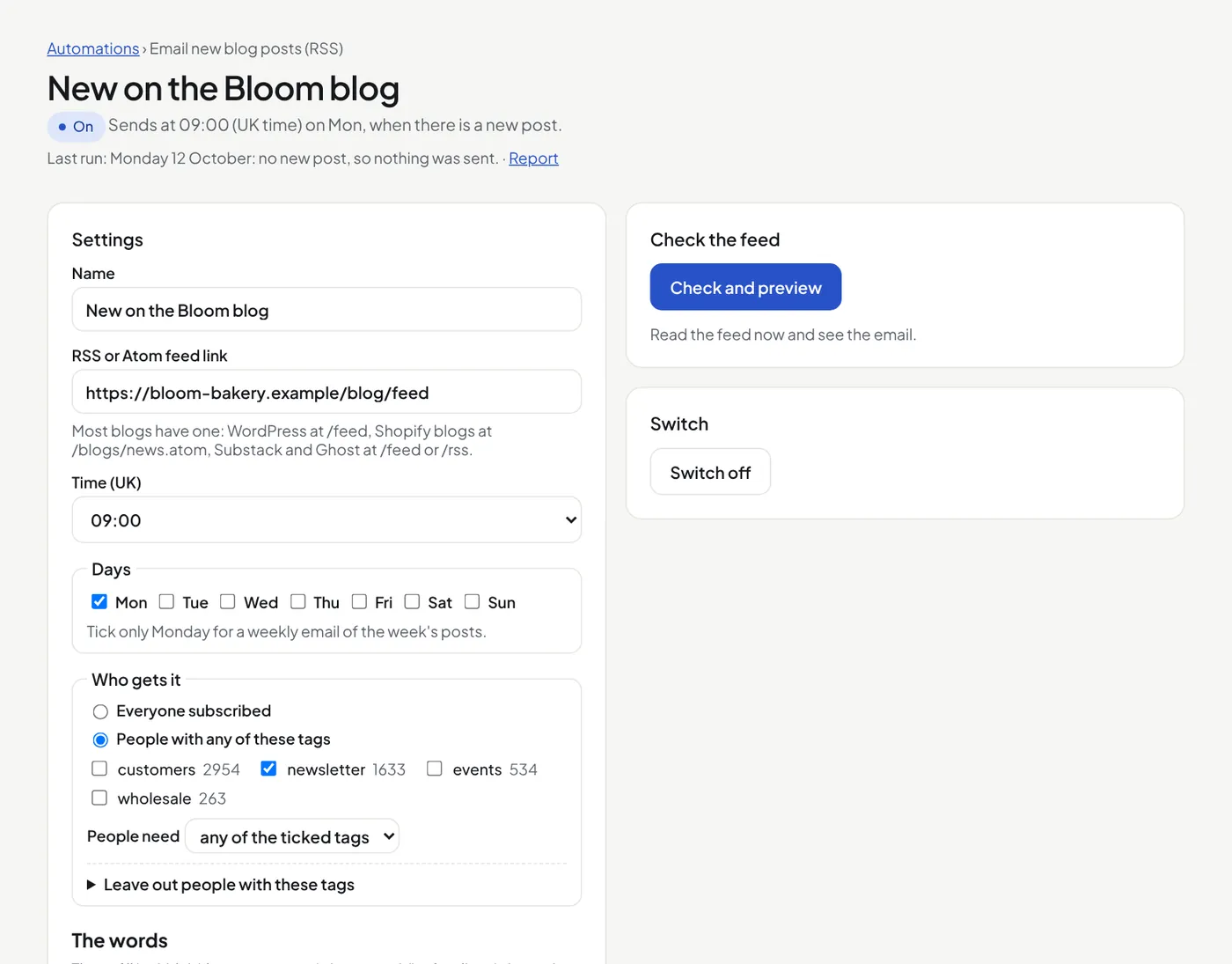The width and height of the screenshot is (1232, 964).
Task: Tick the wholesale tag checkbox
Action: [99, 798]
